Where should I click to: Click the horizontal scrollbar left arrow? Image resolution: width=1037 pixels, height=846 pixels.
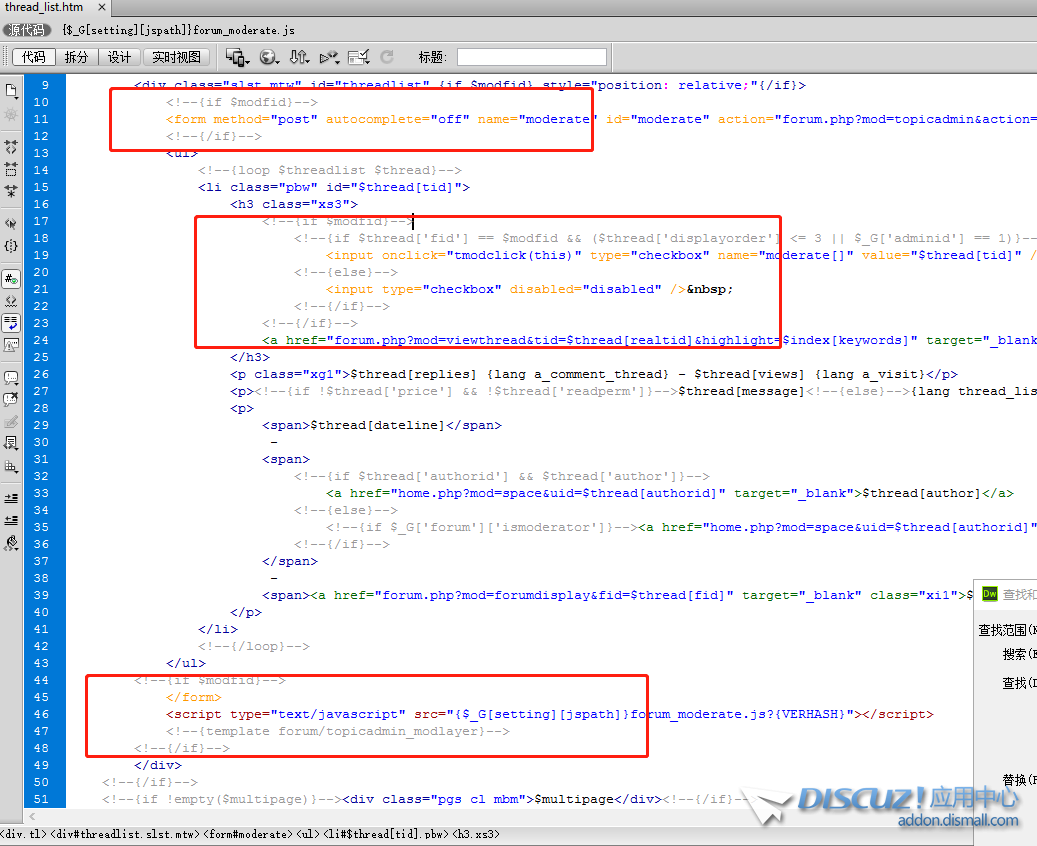(32, 817)
